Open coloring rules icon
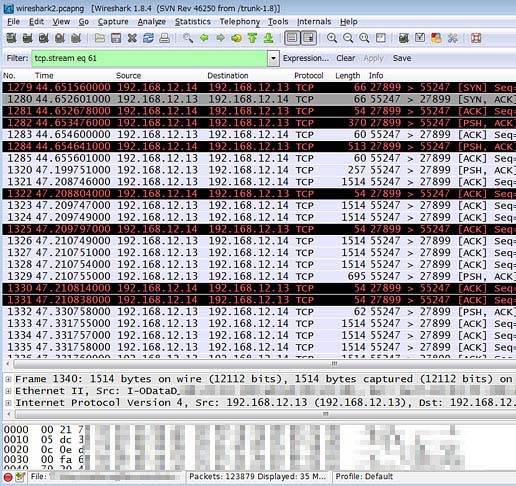Image resolution: width=516 pixels, height=486 pixels. coord(436,38)
